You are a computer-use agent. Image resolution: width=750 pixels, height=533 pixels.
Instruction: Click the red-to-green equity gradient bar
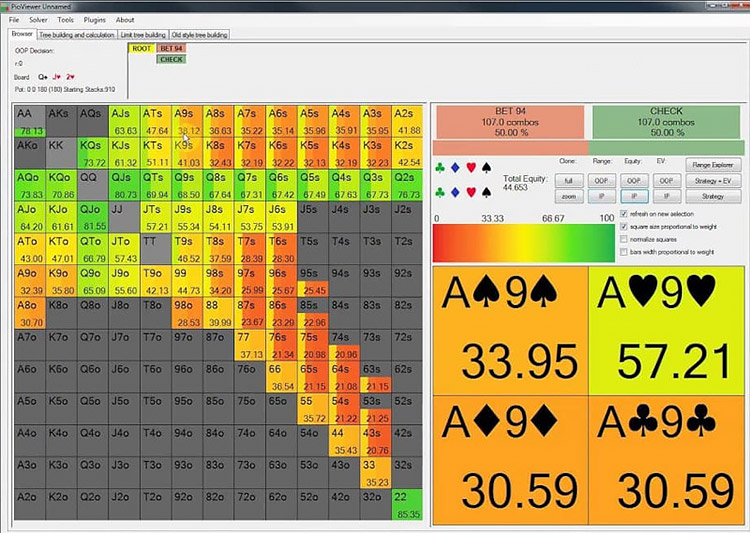coord(523,243)
